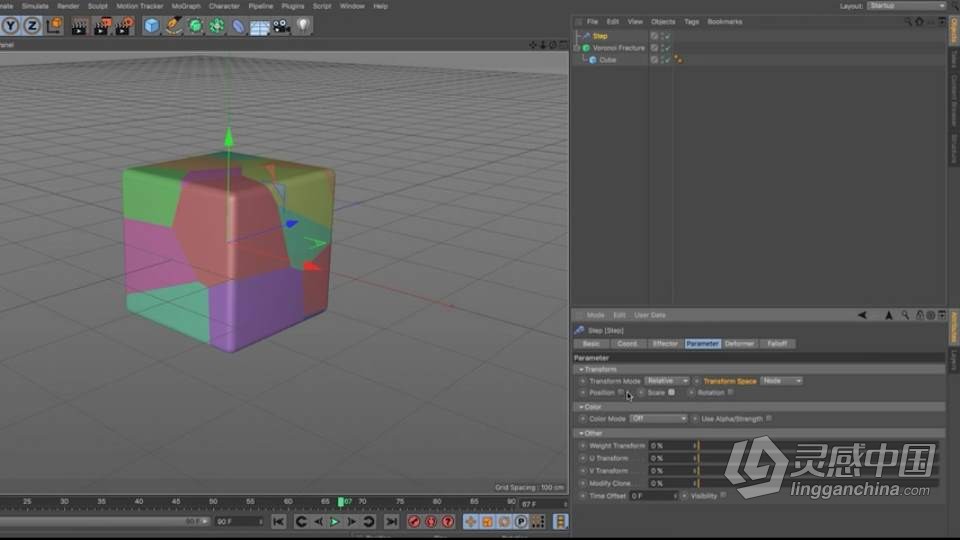960x540 pixels.
Task: Select the Cube primitive tool in toolbar
Action: point(151,25)
